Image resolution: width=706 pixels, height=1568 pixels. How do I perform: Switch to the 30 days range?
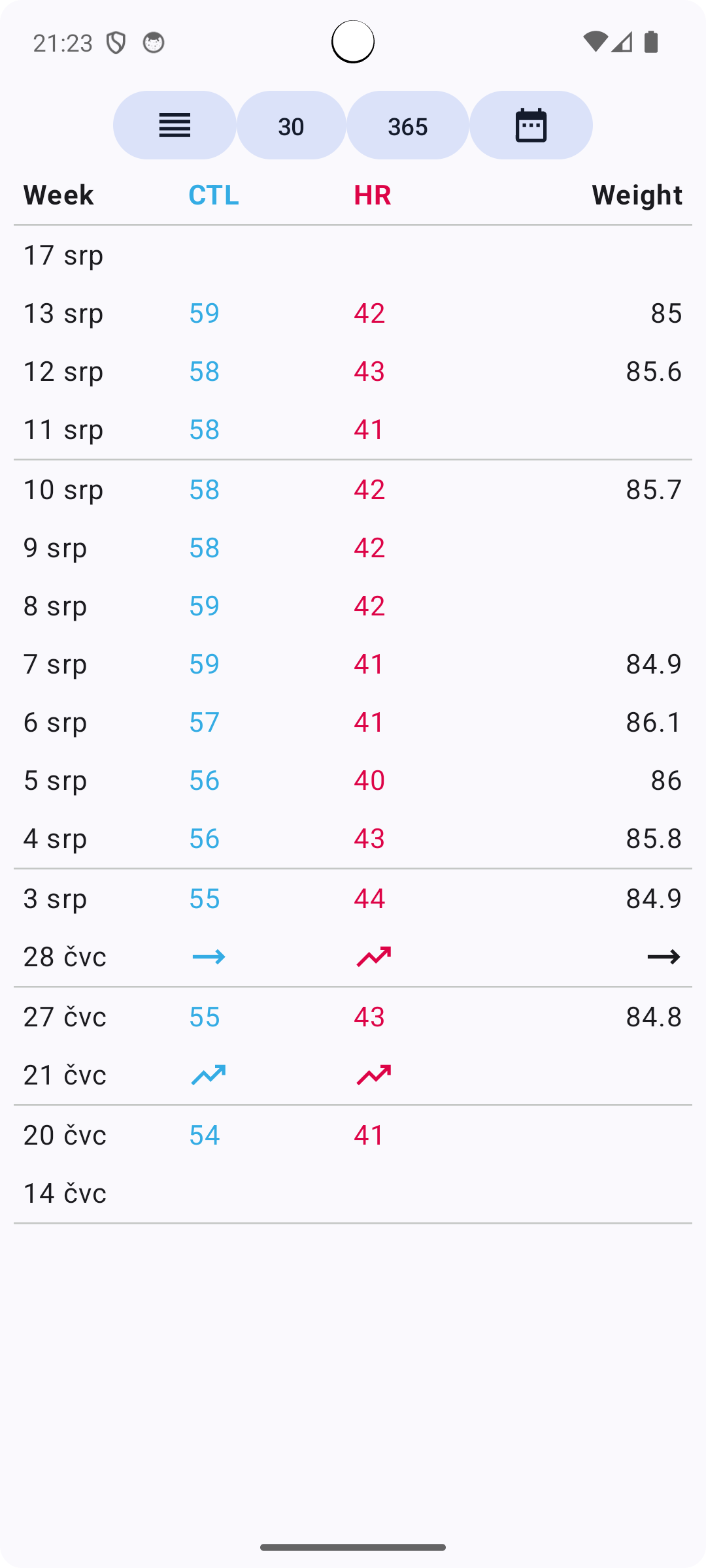click(x=291, y=125)
